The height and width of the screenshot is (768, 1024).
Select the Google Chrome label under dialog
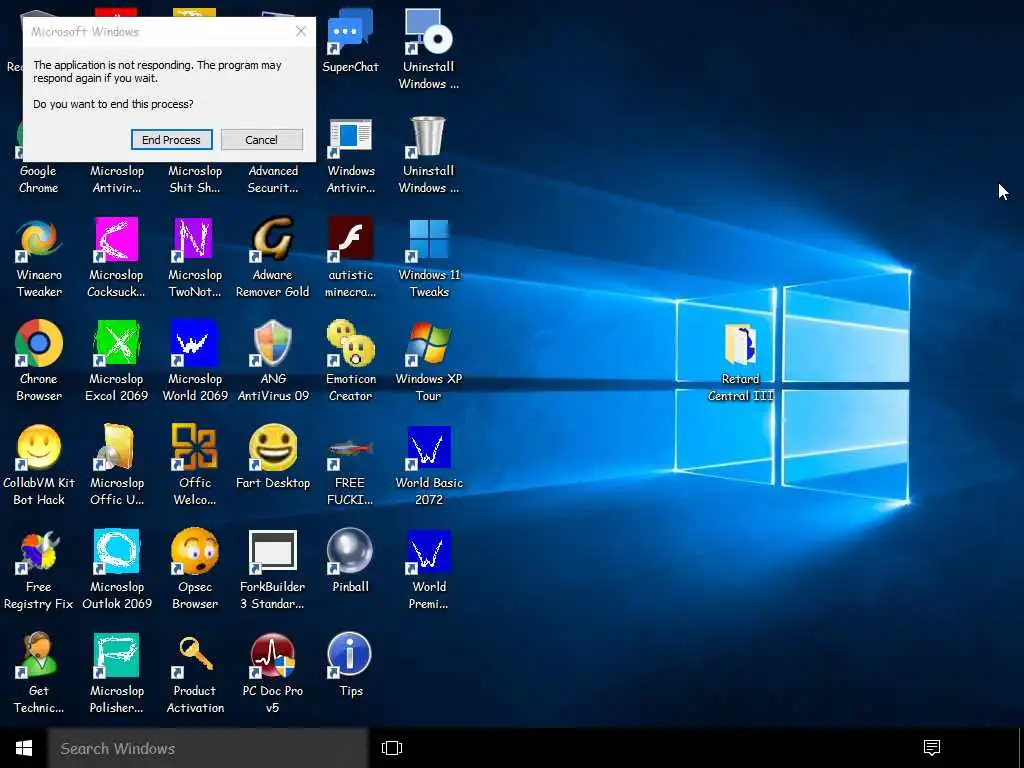(x=39, y=179)
